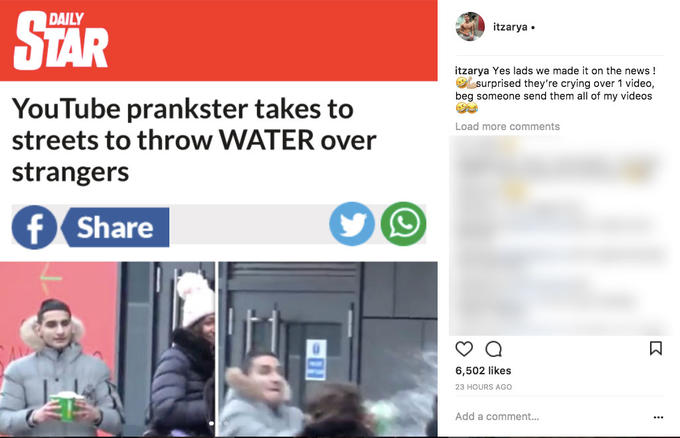Image resolution: width=680 pixels, height=438 pixels.
Task: Click the blue Share button
Action: click(x=115, y=227)
